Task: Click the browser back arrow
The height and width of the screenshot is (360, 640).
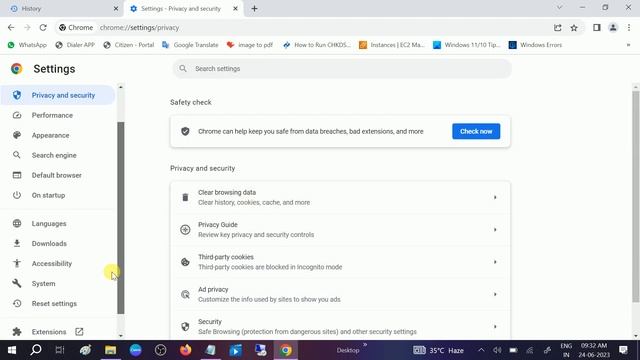Action: (x=11, y=27)
